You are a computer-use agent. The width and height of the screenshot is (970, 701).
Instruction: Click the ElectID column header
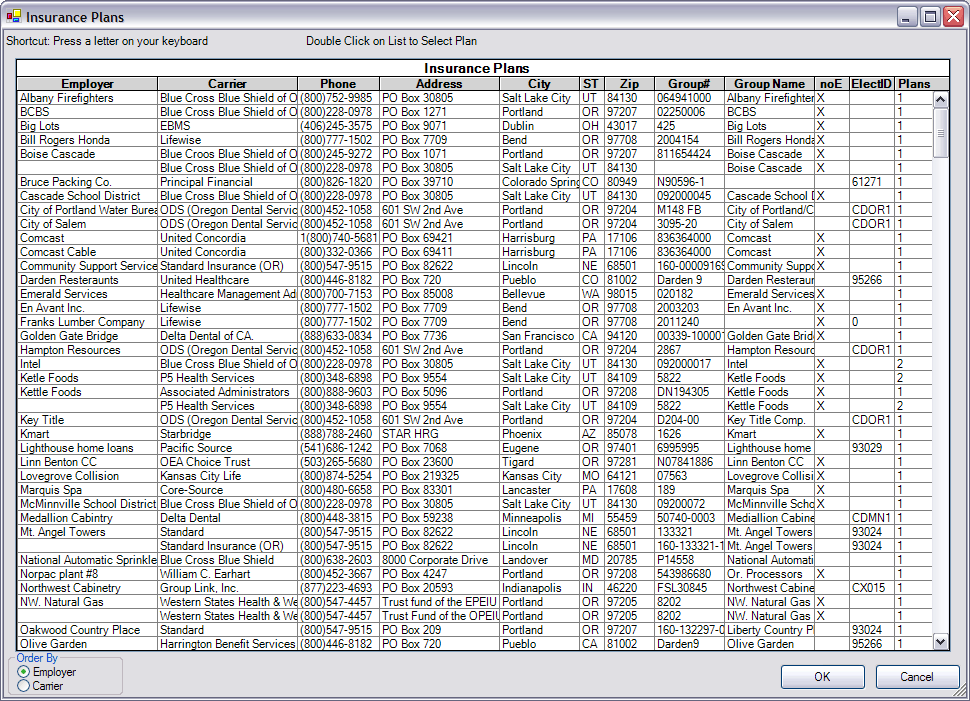(x=870, y=84)
